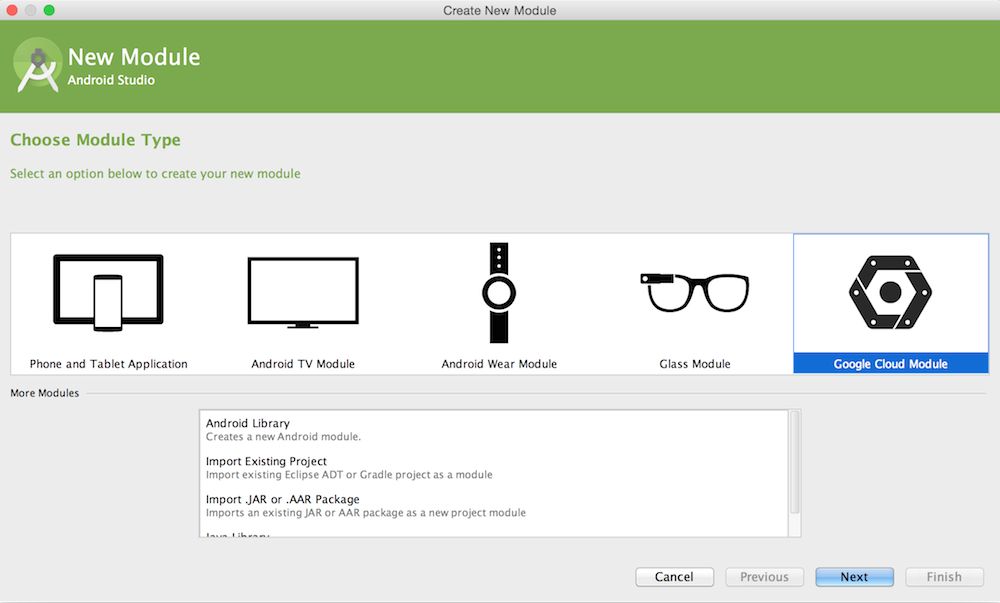The image size is (1000, 603).
Task: Click the partially visible Java Library entry
Action: coord(237,534)
